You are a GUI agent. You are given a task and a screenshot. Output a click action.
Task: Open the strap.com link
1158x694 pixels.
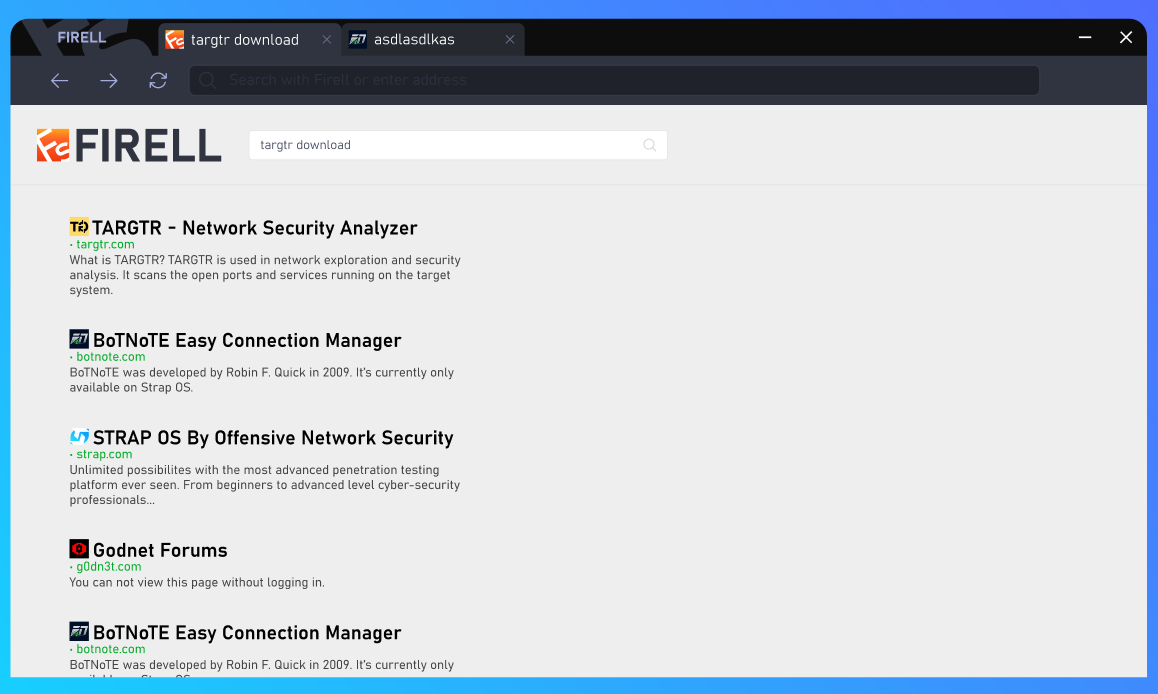click(x=104, y=454)
